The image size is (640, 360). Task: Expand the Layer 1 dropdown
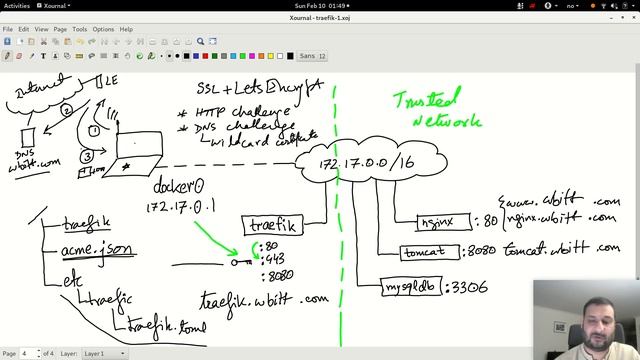pyautogui.click(x=104, y=353)
